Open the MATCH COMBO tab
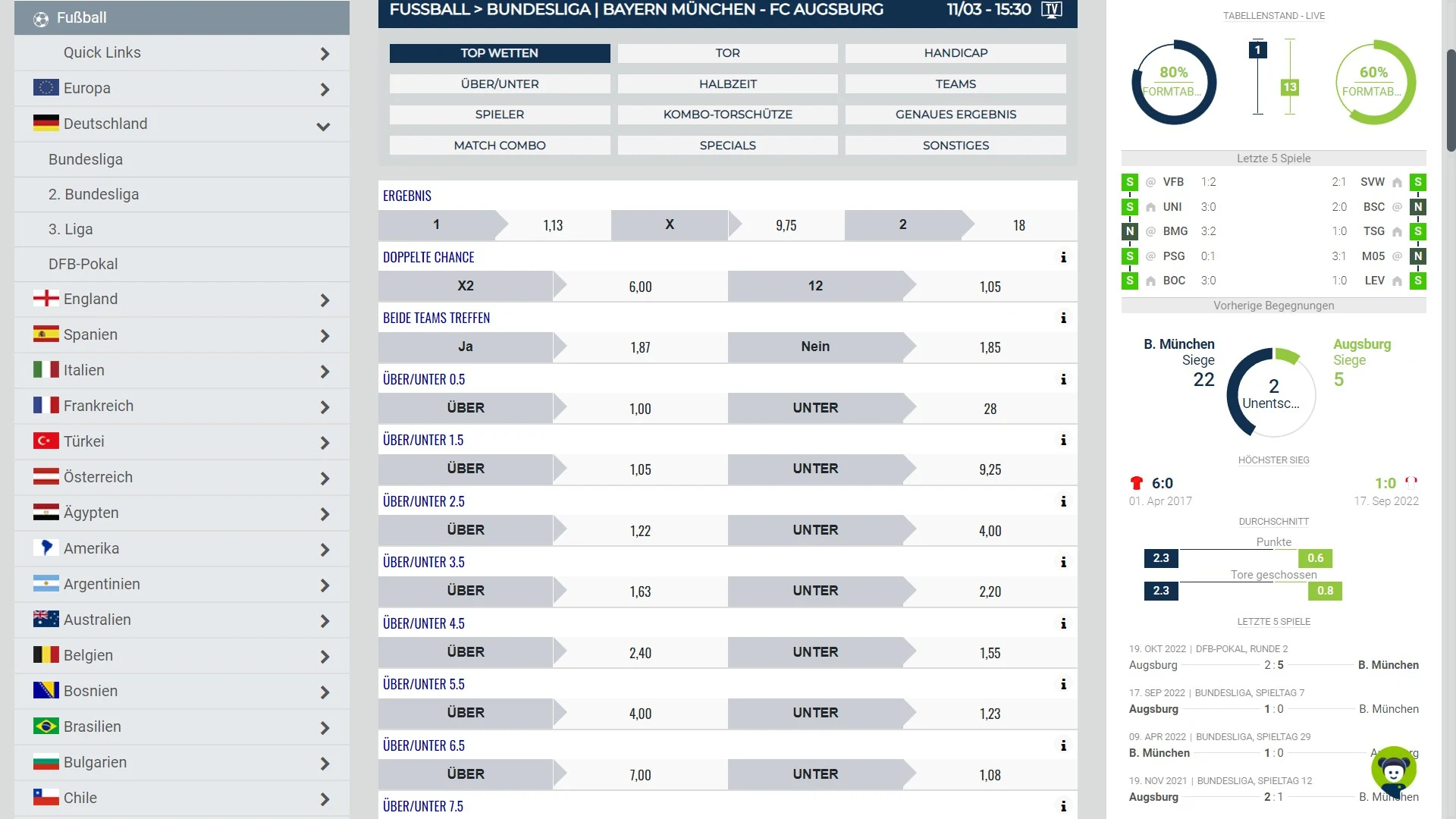 500,146
